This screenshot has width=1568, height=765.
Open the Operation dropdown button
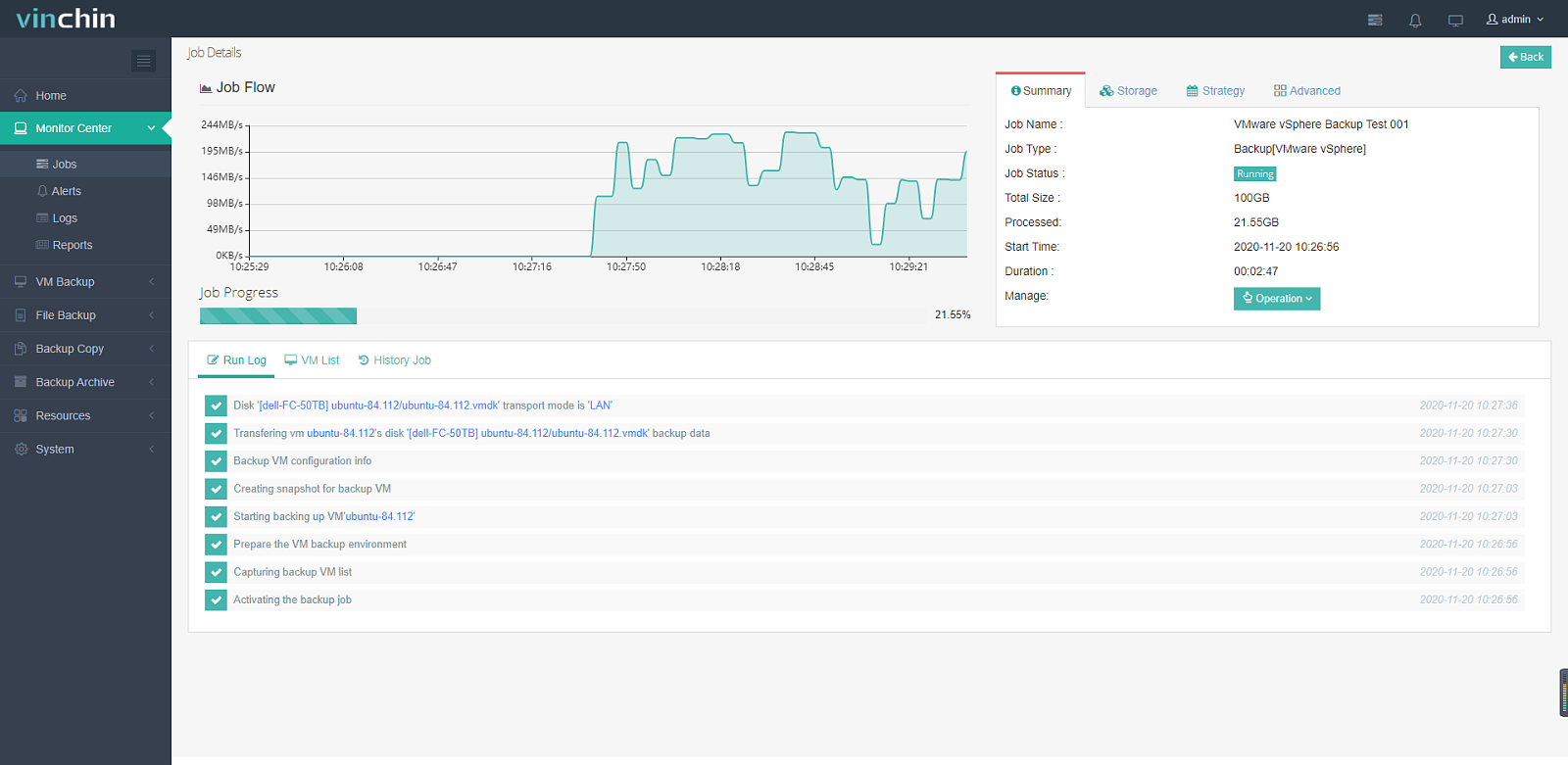coord(1277,299)
